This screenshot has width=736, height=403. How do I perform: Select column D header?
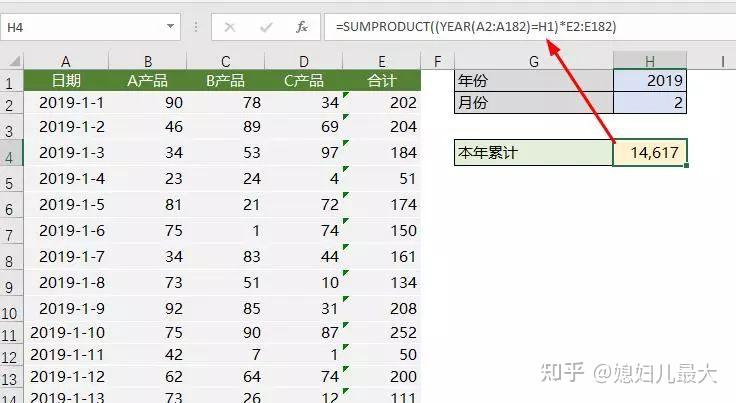pos(304,61)
